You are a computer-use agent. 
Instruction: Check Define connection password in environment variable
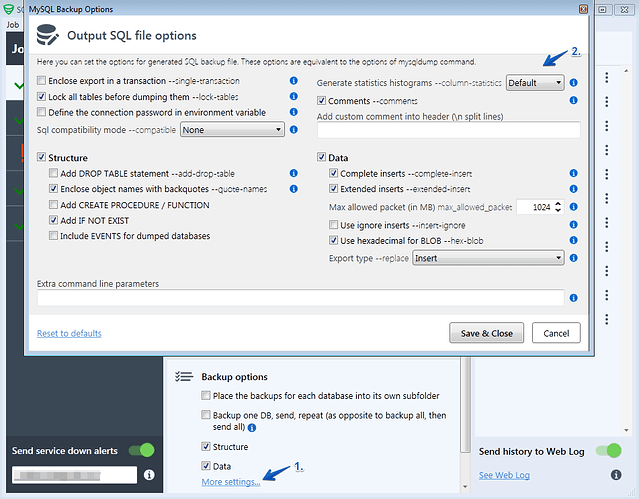pyautogui.click(x=41, y=112)
